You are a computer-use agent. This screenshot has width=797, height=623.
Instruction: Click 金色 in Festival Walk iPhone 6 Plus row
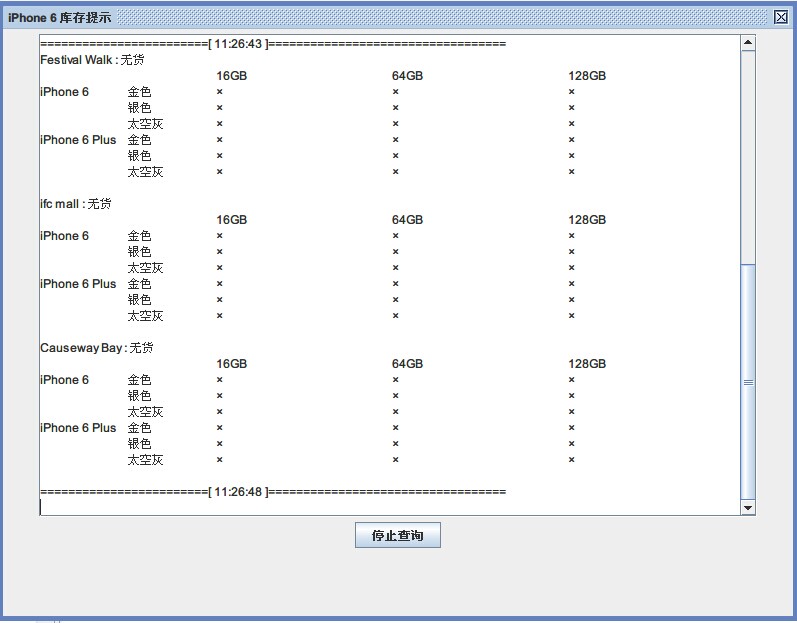coord(139,140)
